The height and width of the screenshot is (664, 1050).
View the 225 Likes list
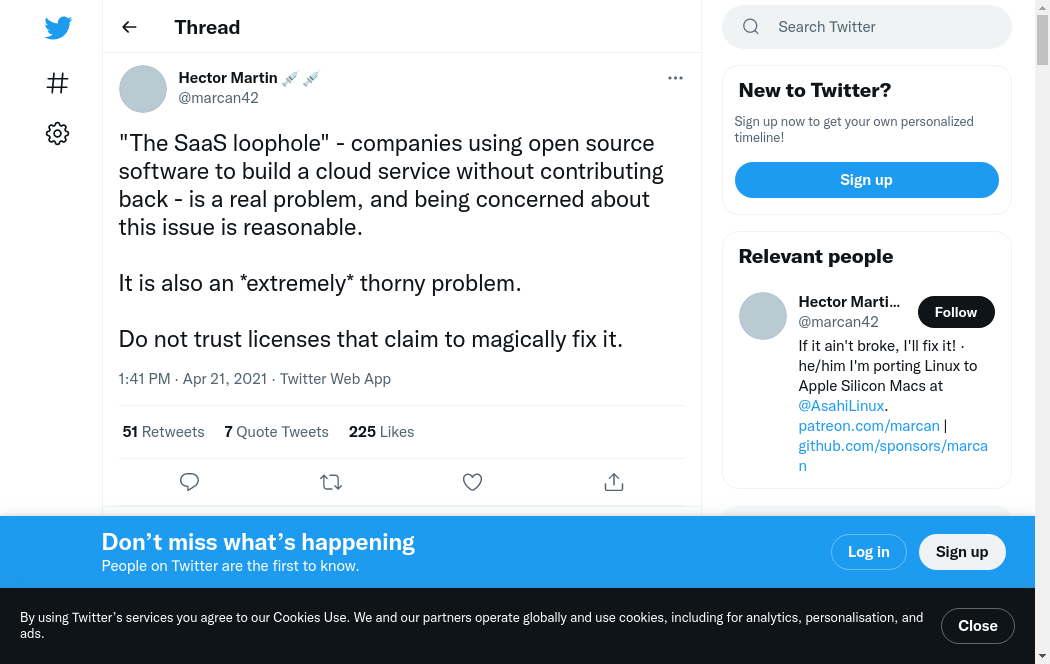[381, 432]
